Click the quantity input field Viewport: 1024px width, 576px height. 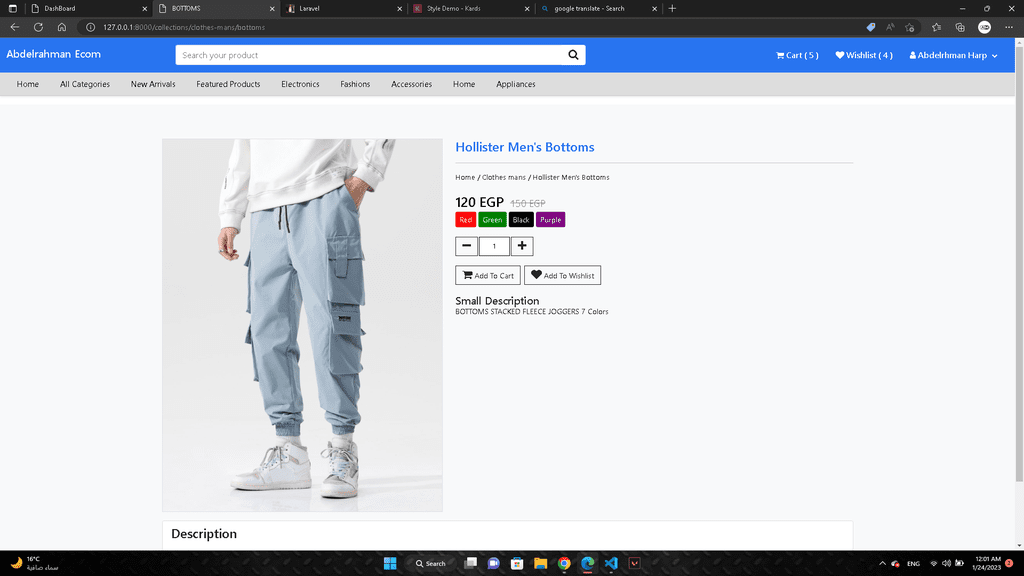click(494, 246)
